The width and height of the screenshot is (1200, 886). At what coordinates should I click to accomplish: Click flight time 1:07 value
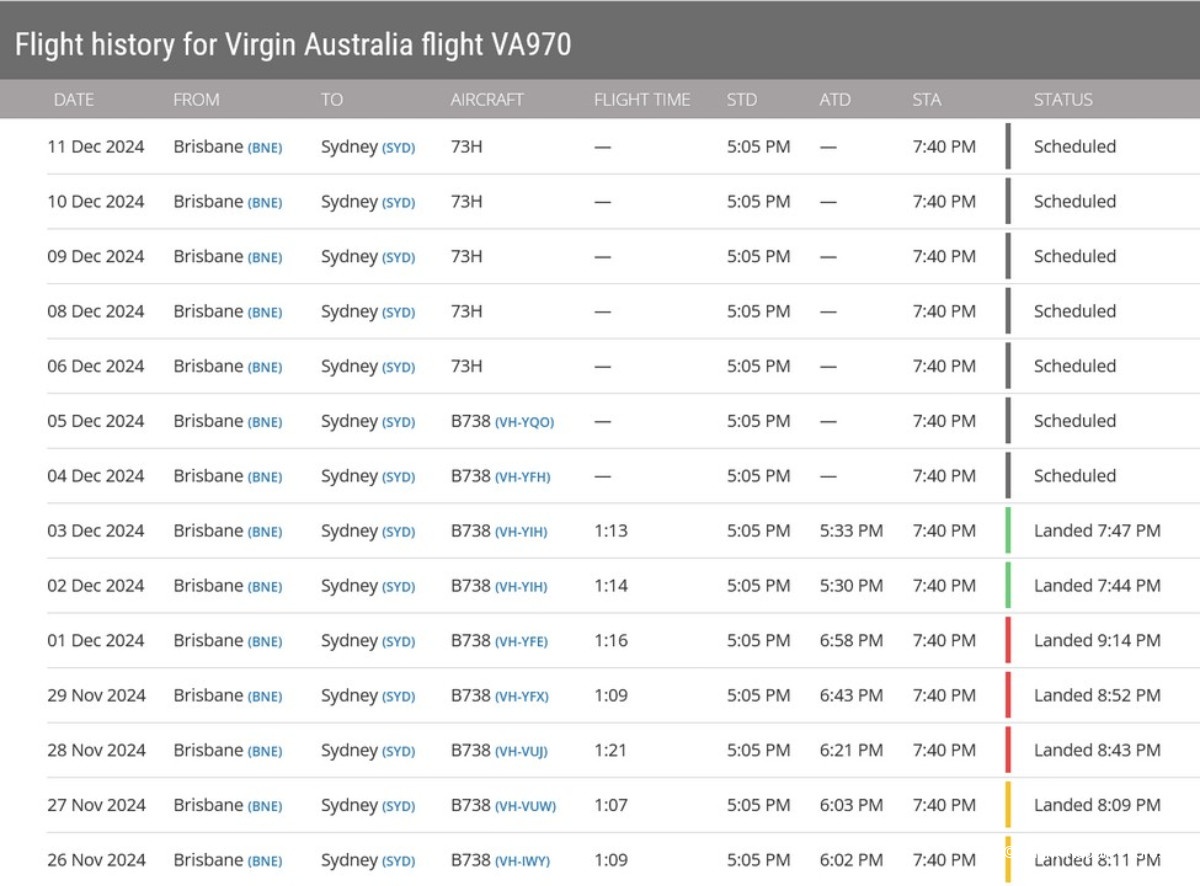point(611,806)
